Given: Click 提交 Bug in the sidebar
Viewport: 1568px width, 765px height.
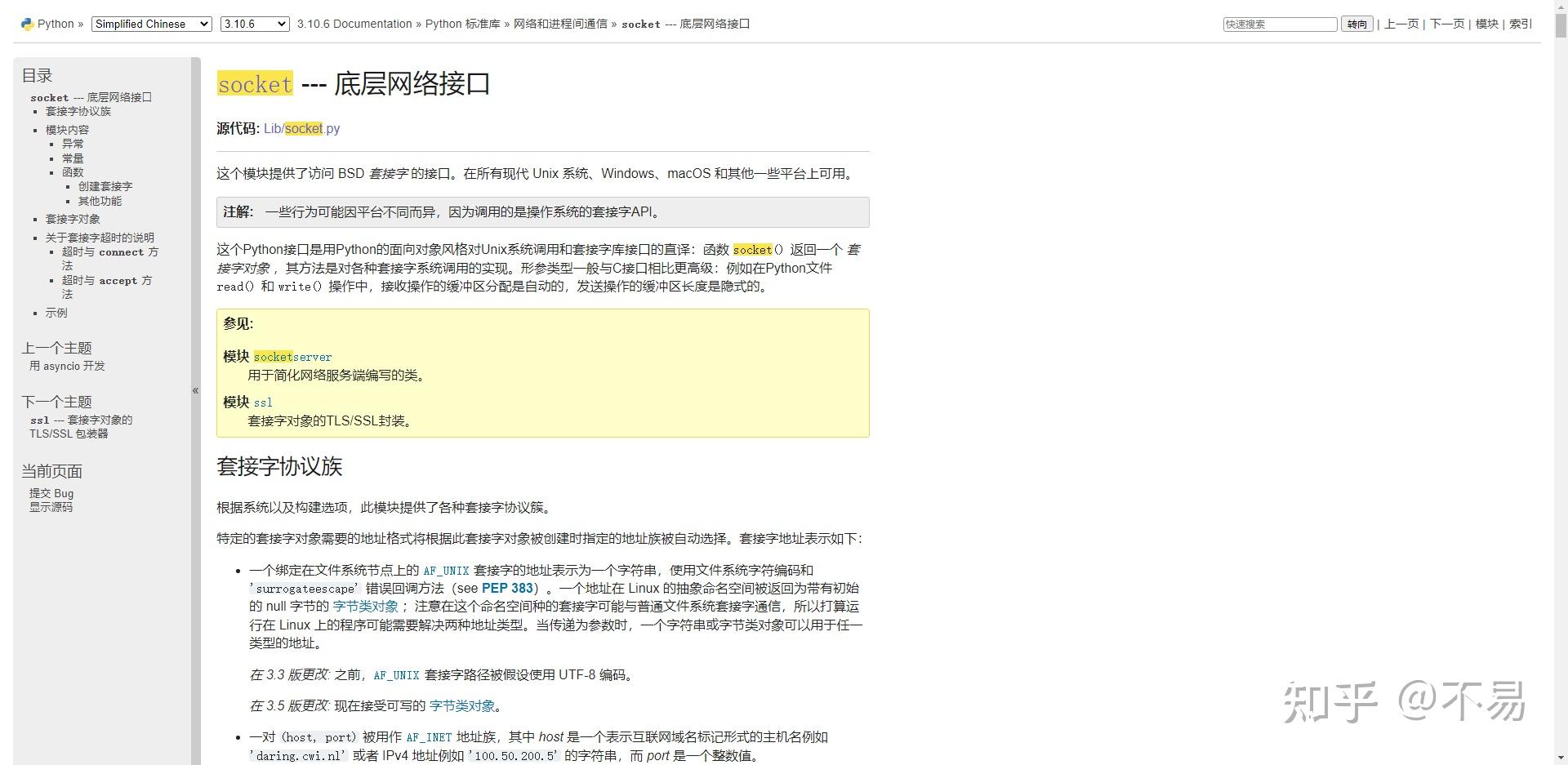Looking at the screenshot, I should pos(51,493).
